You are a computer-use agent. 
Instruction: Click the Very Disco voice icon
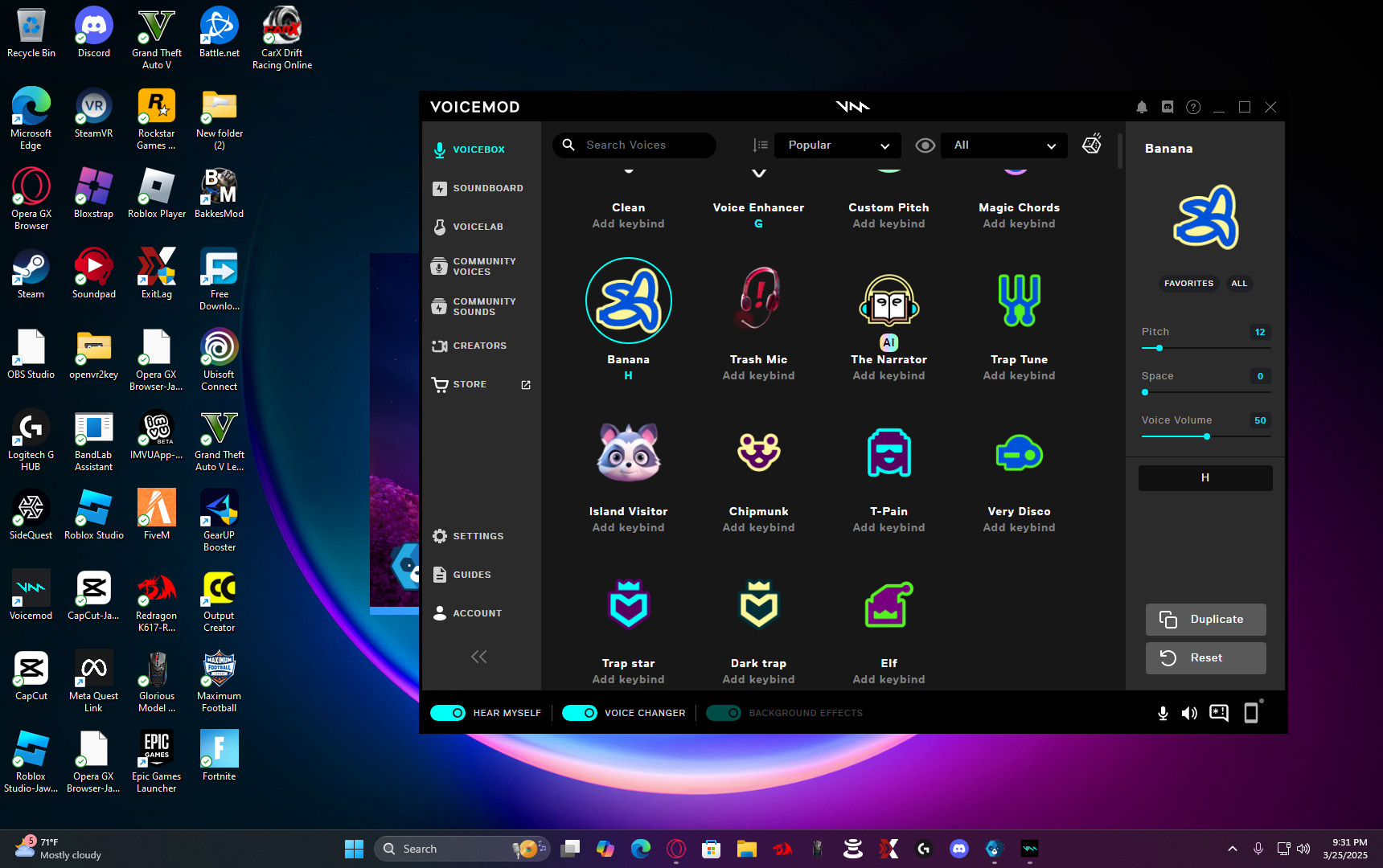[1019, 454]
